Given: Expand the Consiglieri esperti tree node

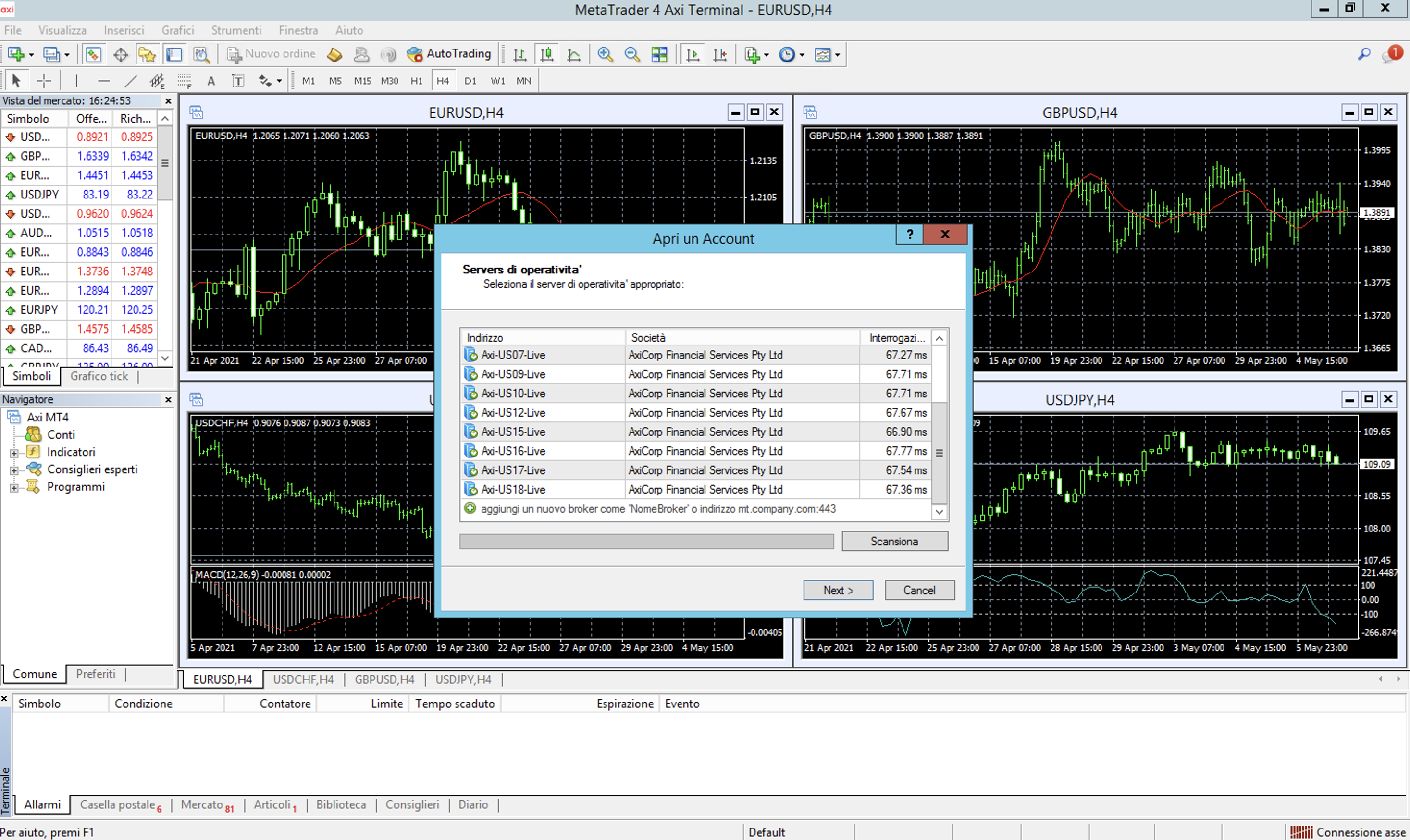Looking at the screenshot, I should (13, 470).
